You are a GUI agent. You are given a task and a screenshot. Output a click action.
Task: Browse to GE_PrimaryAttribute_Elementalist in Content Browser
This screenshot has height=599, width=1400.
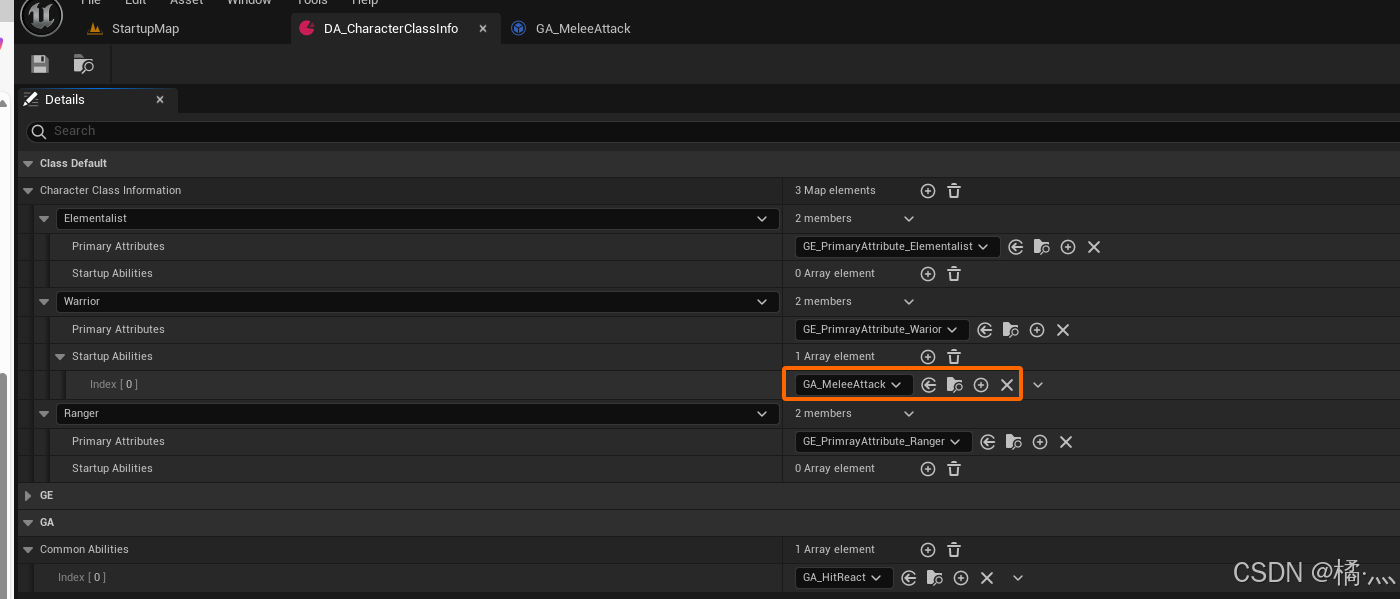pos(1042,246)
